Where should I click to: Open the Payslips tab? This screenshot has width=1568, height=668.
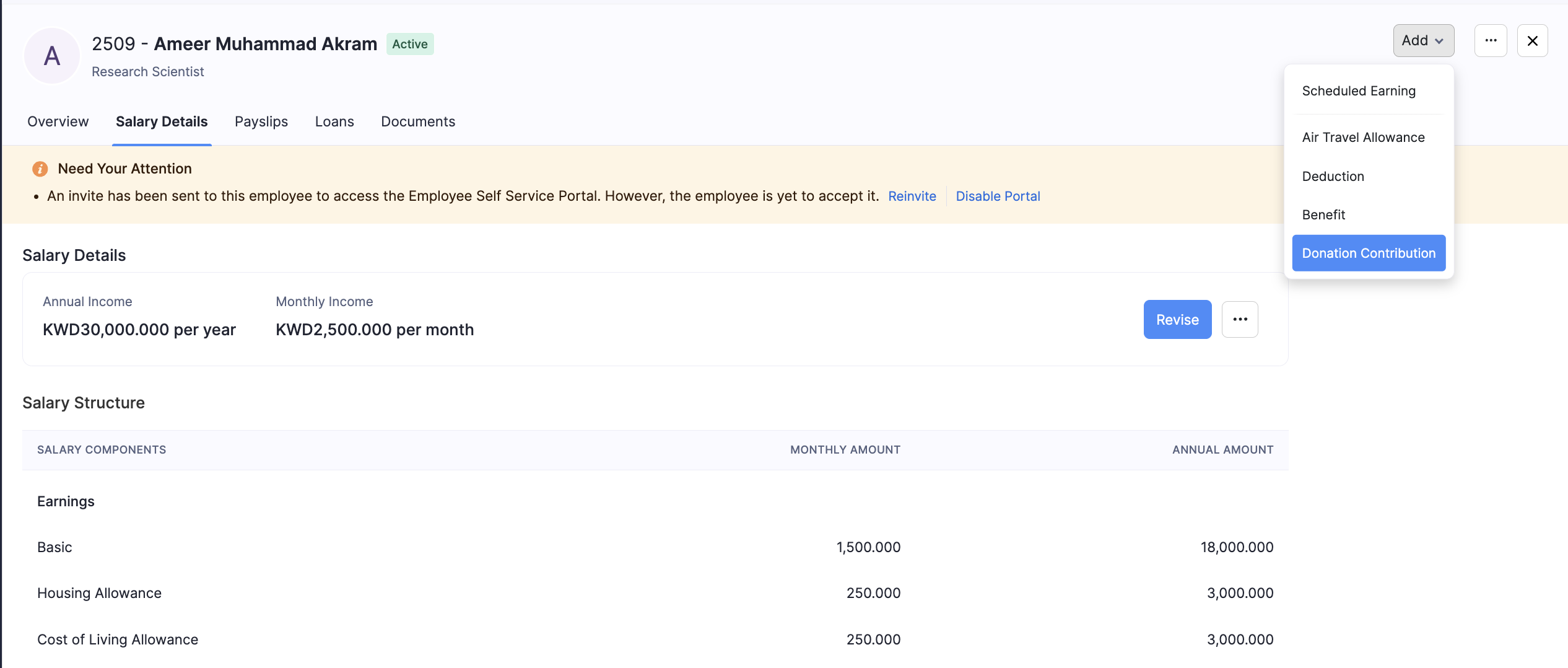pos(261,121)
